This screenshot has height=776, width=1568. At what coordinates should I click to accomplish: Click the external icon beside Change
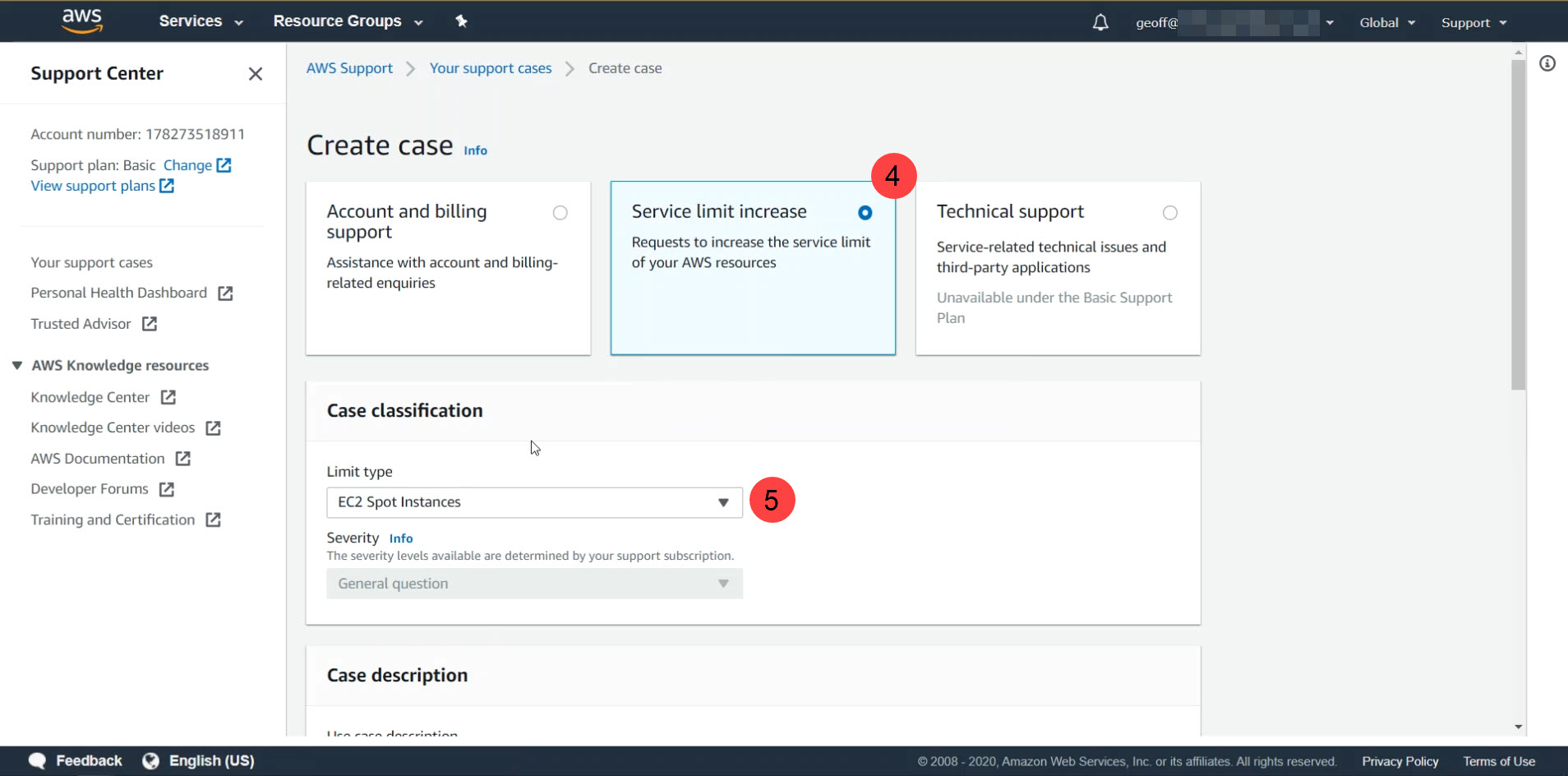(224, 165)
